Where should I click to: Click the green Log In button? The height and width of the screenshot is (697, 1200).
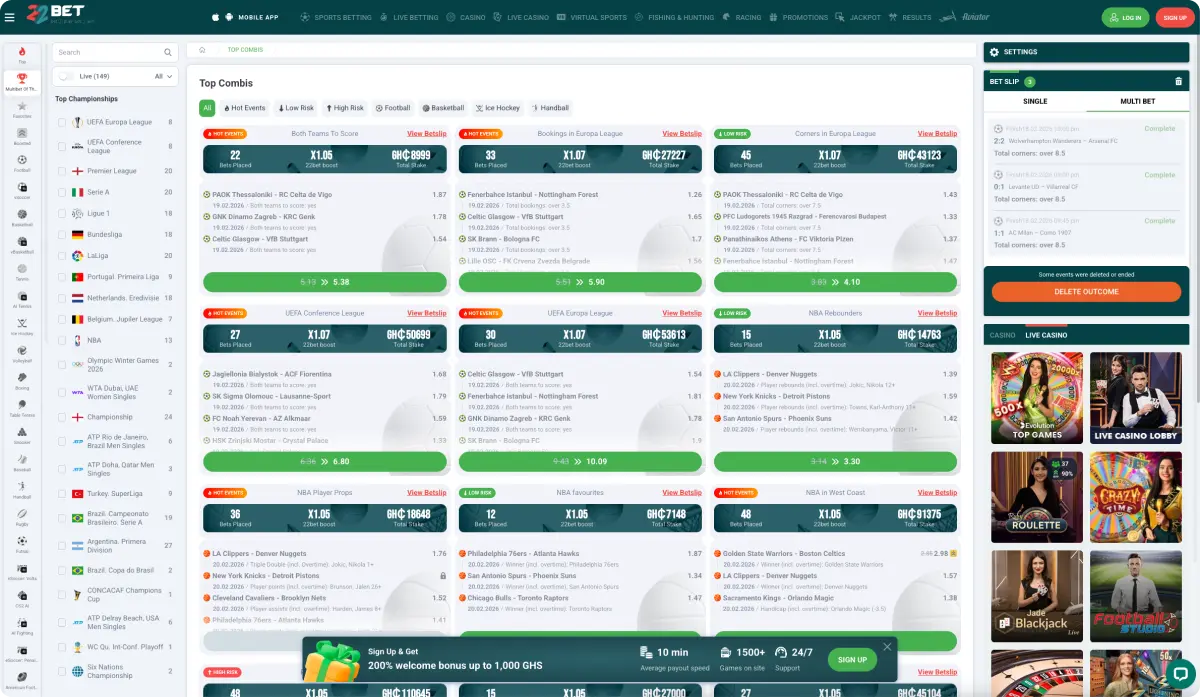1126,17
